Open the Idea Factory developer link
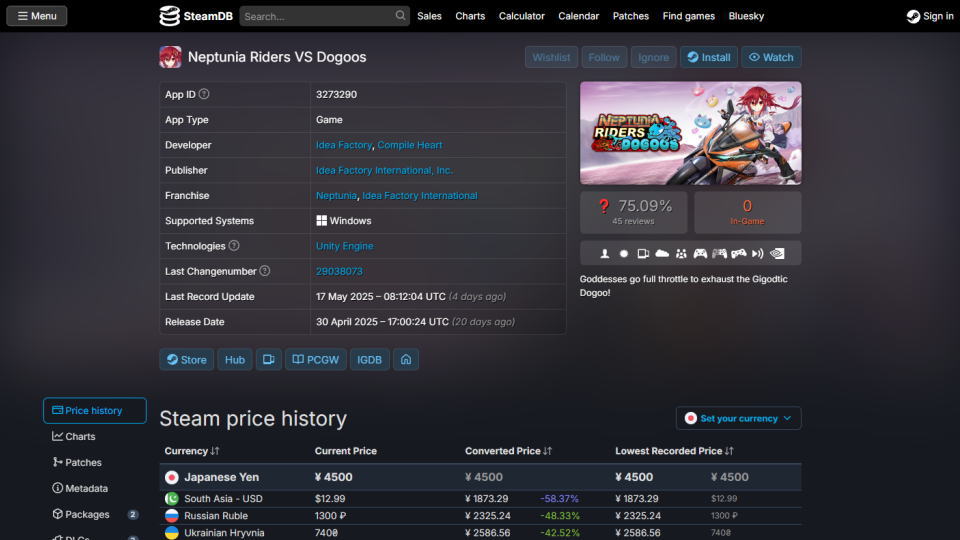Screen dimensions: 960x540 point(343,145)
